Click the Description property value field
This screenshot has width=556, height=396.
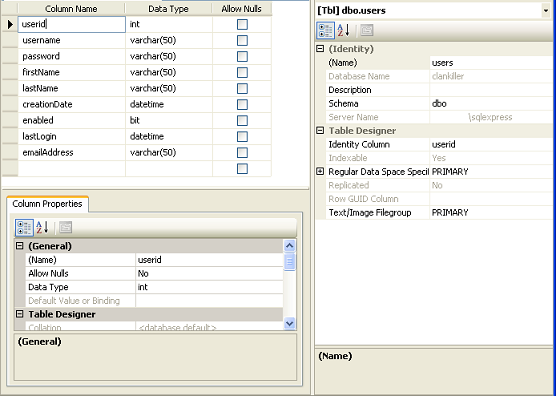click(491, 90)
